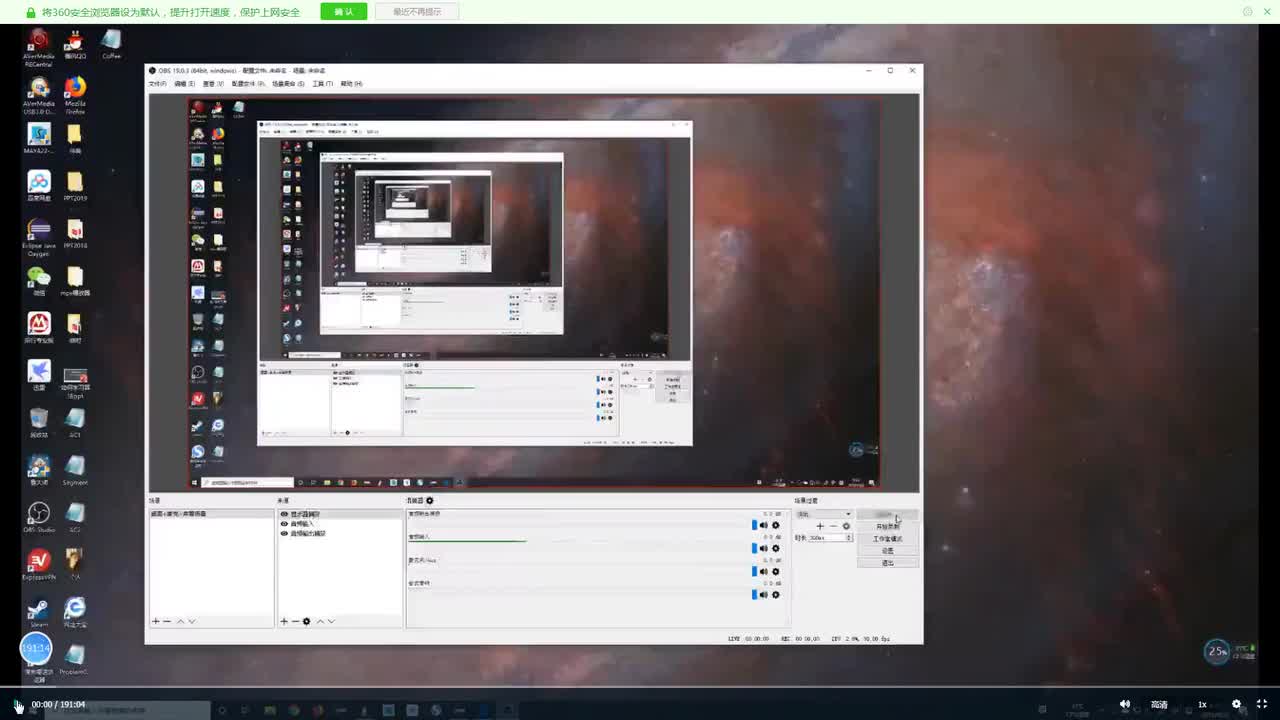Open the scene transition type dropdown
Screen dimensions: 1280x720
tap(824, 514)
